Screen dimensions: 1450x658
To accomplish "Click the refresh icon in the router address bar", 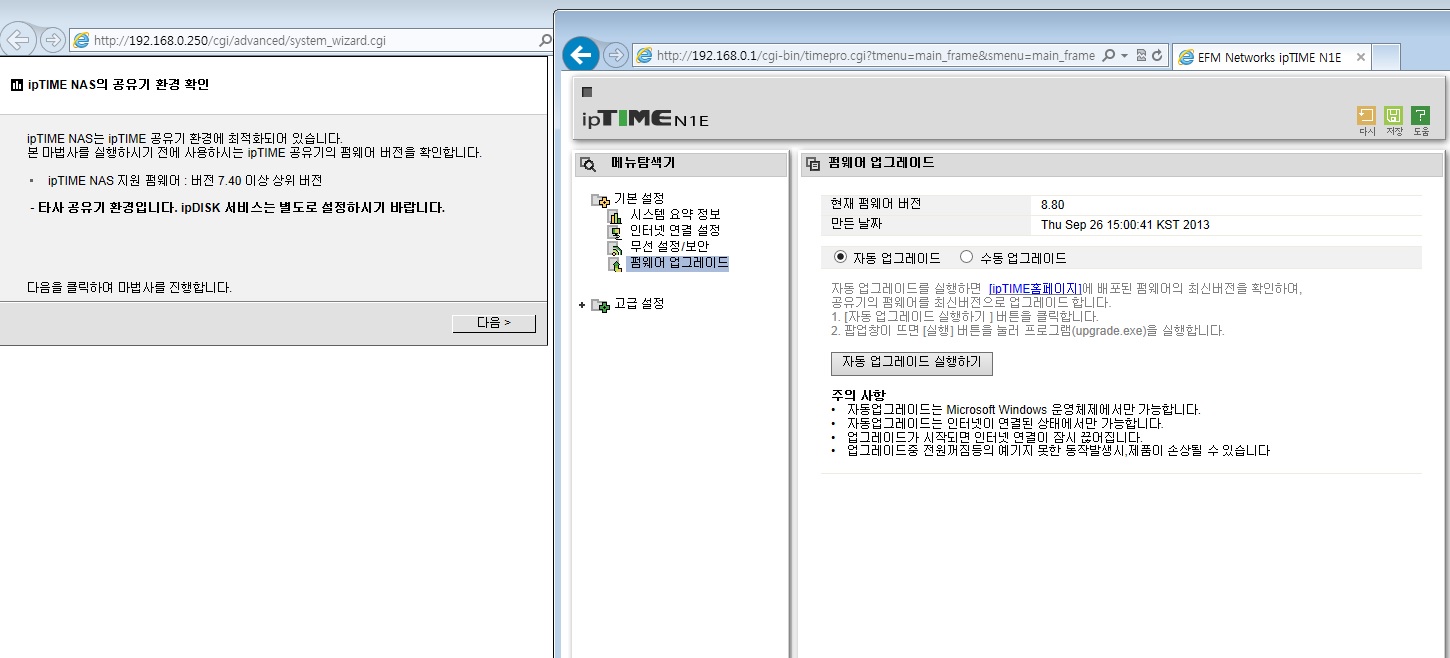I will coord(1157,56).
